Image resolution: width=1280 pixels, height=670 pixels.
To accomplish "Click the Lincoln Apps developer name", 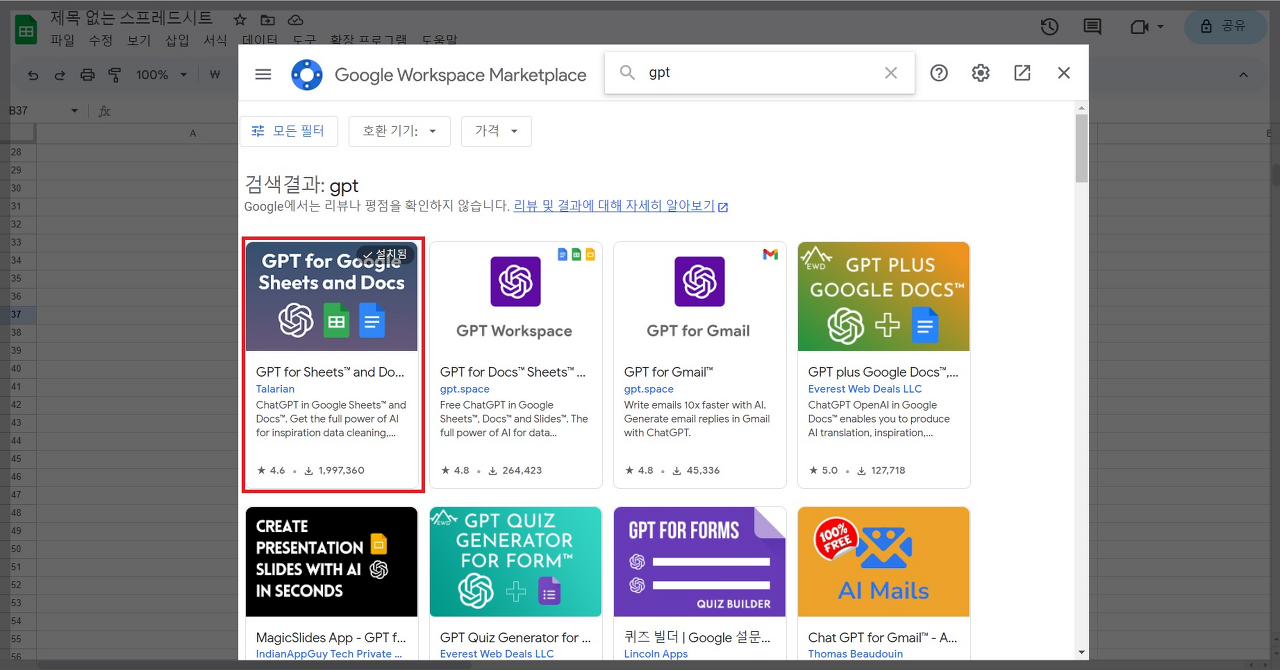I will click(x=656, y=654).
